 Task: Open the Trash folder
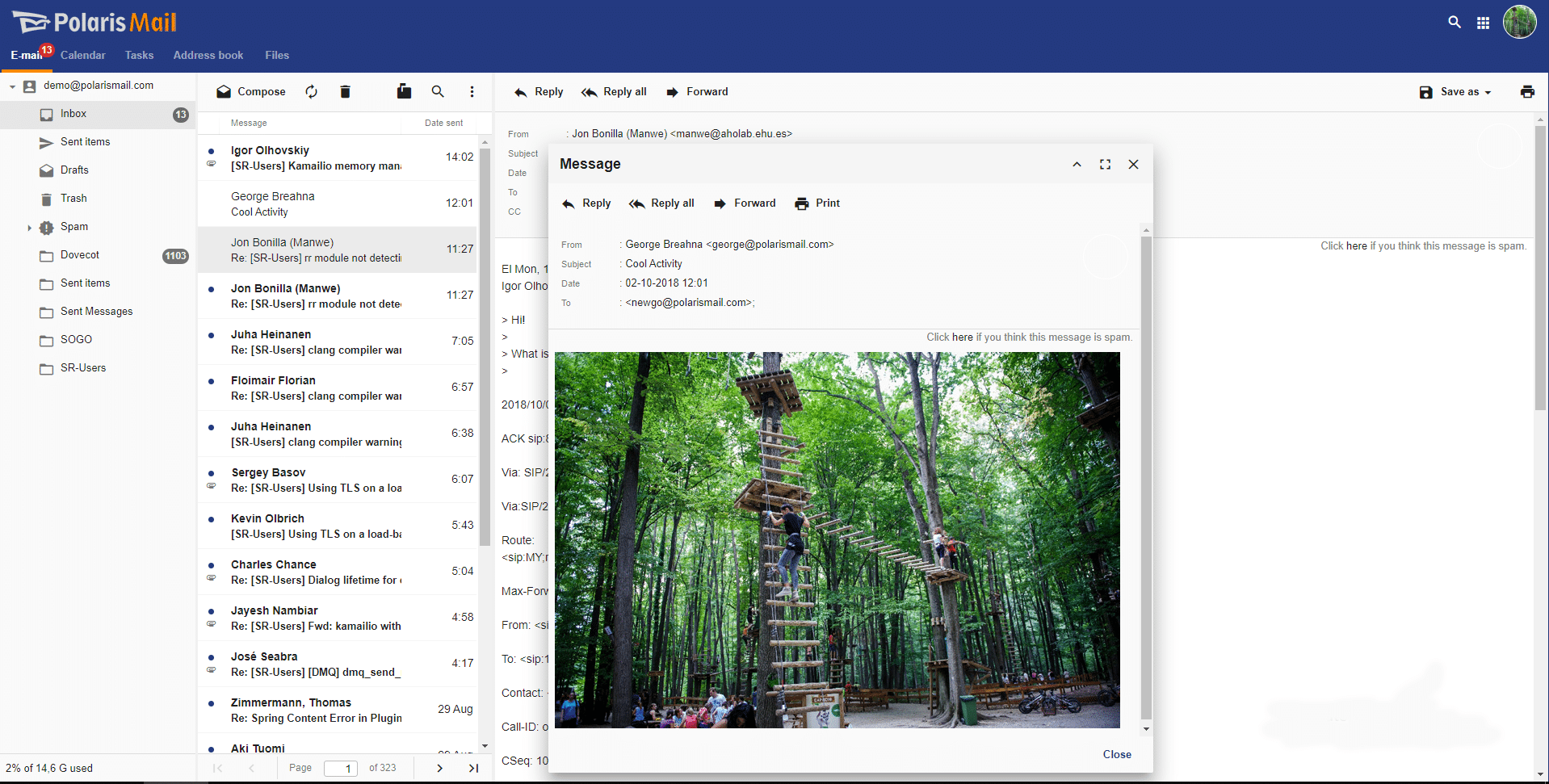pyautogui.click(x=98, y=199)
